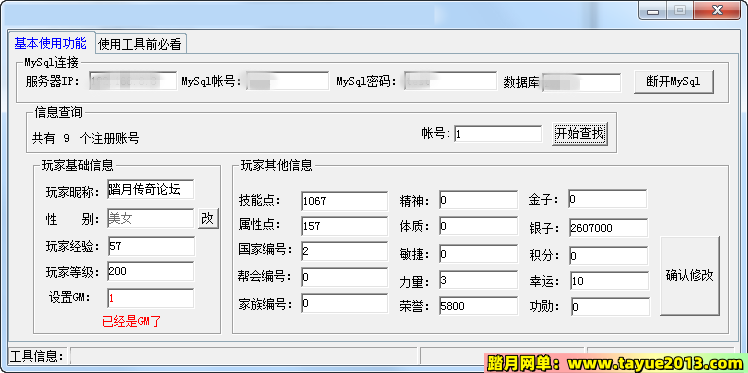Click the 设置GM field
This screenshot has width=748, height=373.
click(x=151, y=299)
